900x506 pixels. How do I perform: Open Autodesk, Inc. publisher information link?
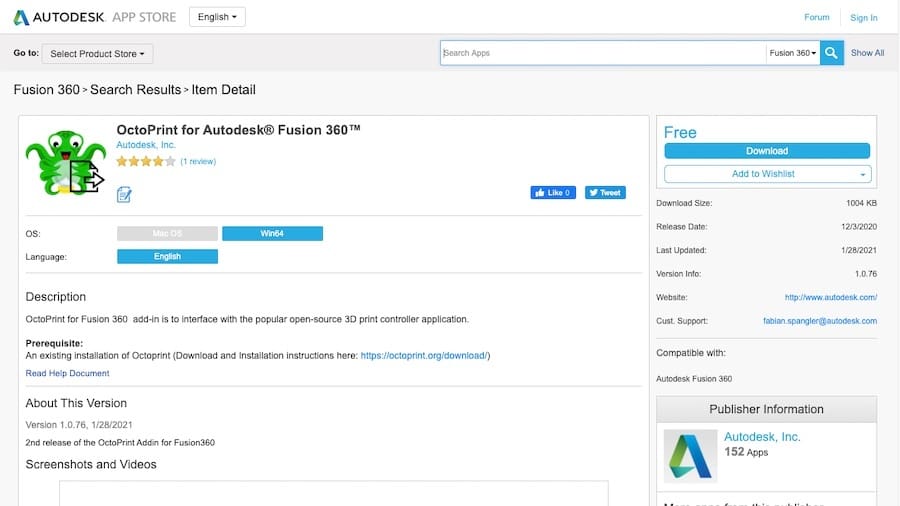tap(762, 437)
